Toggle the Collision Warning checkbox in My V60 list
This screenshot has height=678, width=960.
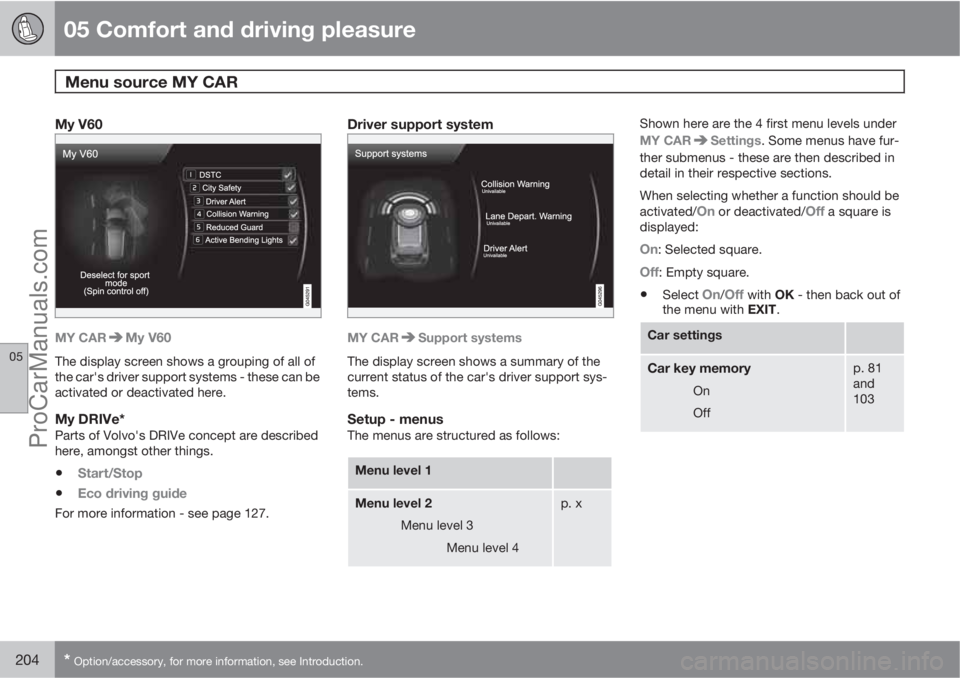294,214
